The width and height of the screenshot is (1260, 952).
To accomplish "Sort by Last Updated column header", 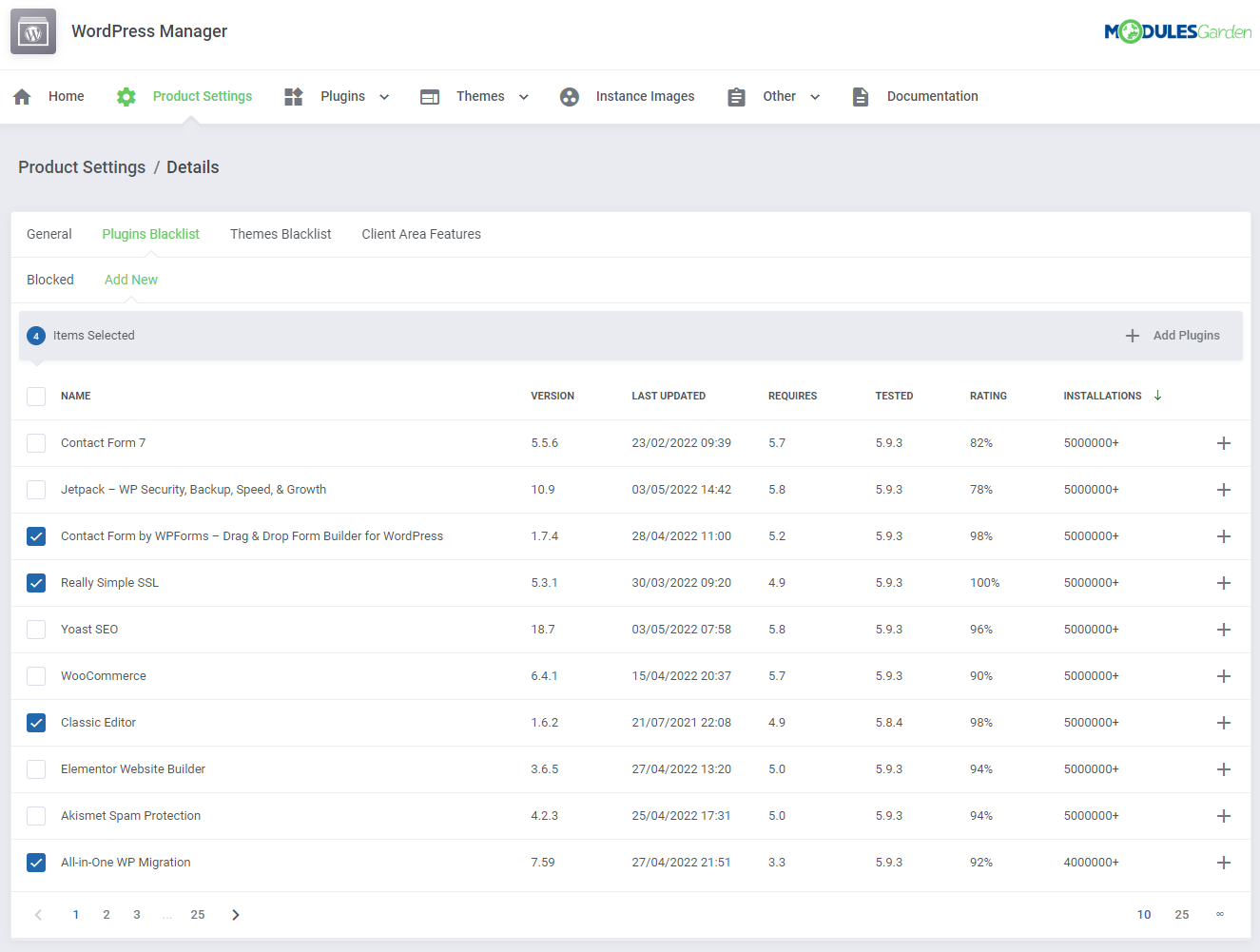I will click(669, 396).
